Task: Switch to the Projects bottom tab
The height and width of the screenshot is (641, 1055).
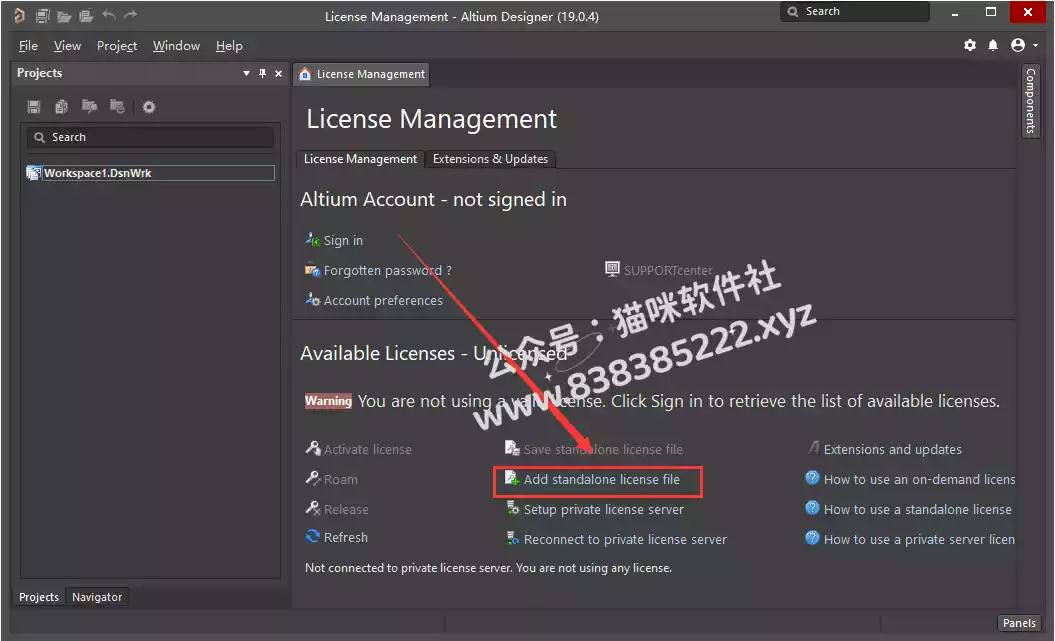Action: (39, 597)
